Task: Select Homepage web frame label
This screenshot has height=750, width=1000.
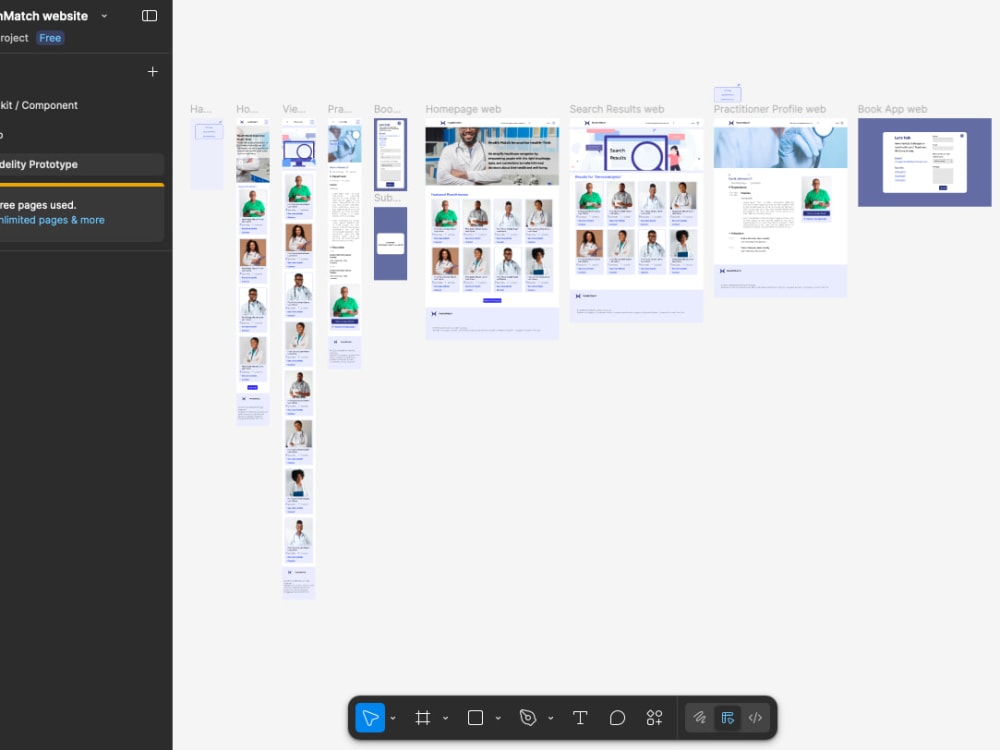Action: [x=463, y=109]
